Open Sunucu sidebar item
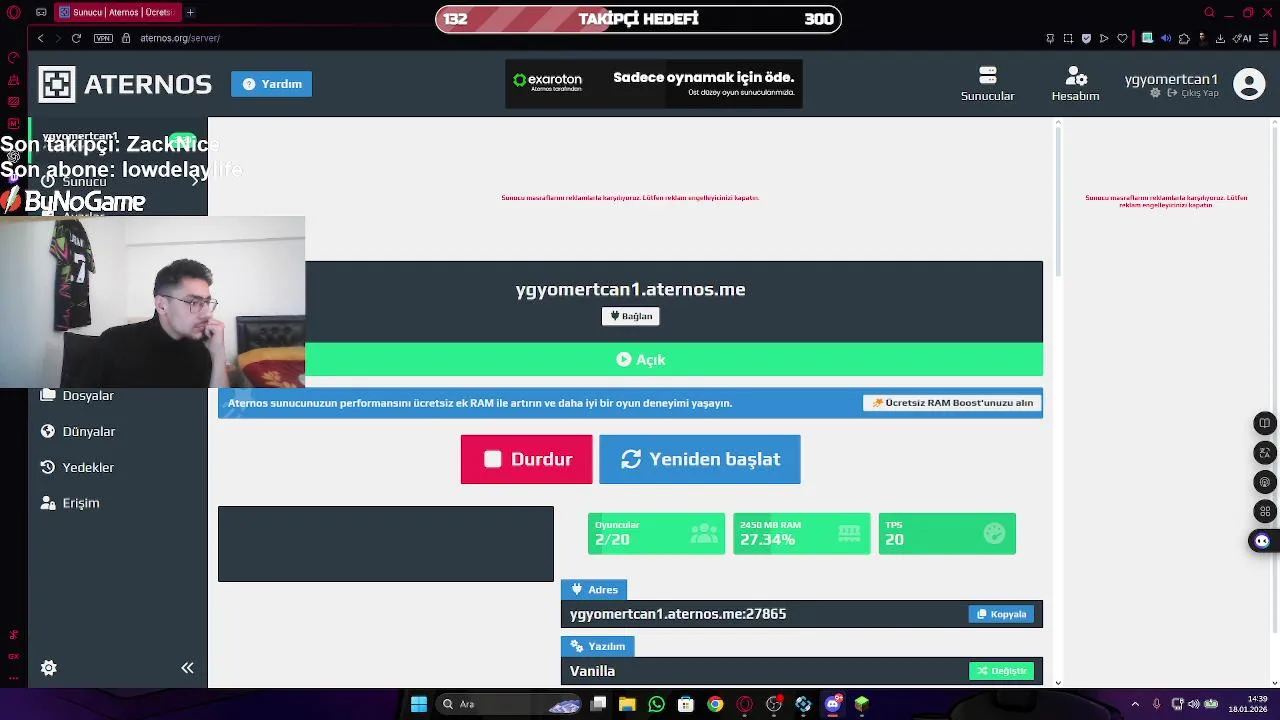The height and width of the screenshot is (720, 1280). [x=118, y=182]
